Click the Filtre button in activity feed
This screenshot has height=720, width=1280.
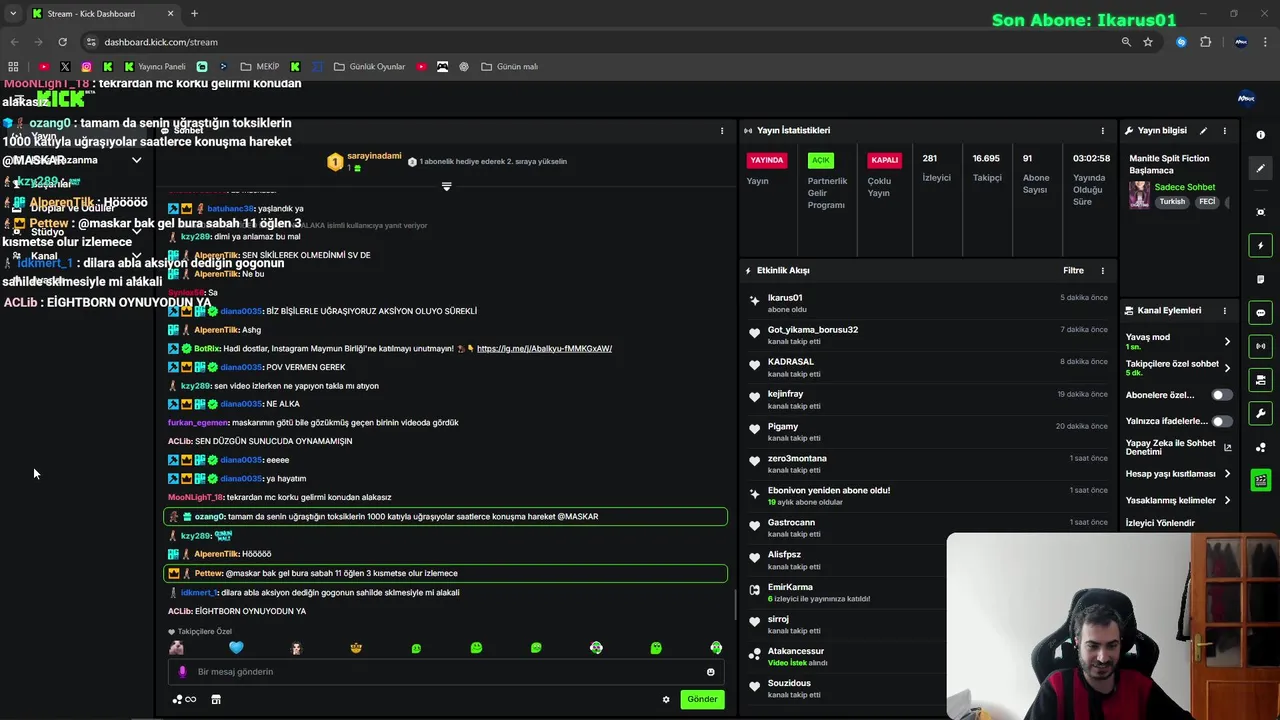point(1073,271)
